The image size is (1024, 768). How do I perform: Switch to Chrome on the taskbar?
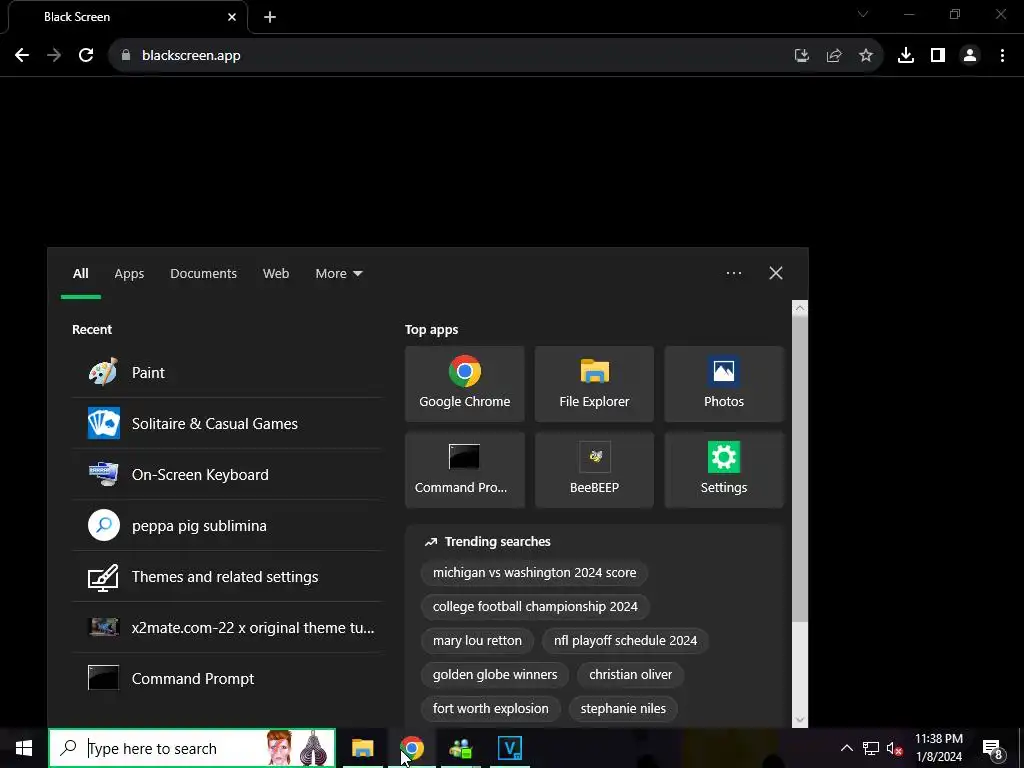[411, 748]
